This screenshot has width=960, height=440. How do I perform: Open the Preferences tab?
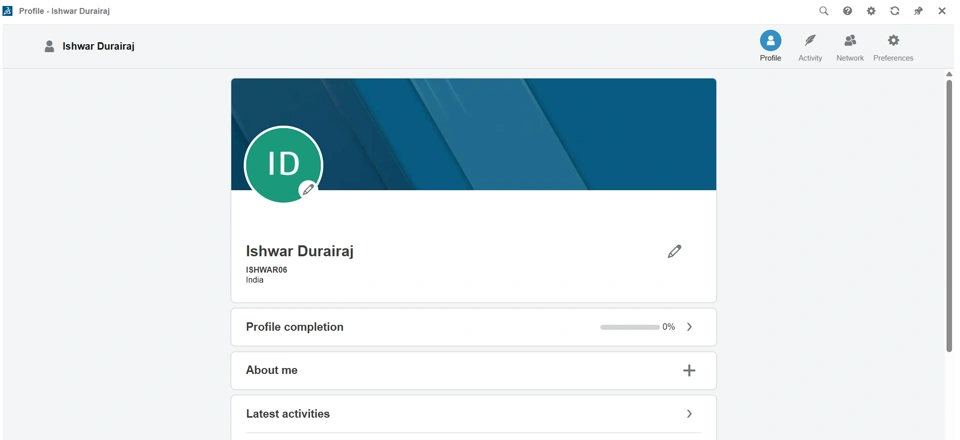[893, 47]
